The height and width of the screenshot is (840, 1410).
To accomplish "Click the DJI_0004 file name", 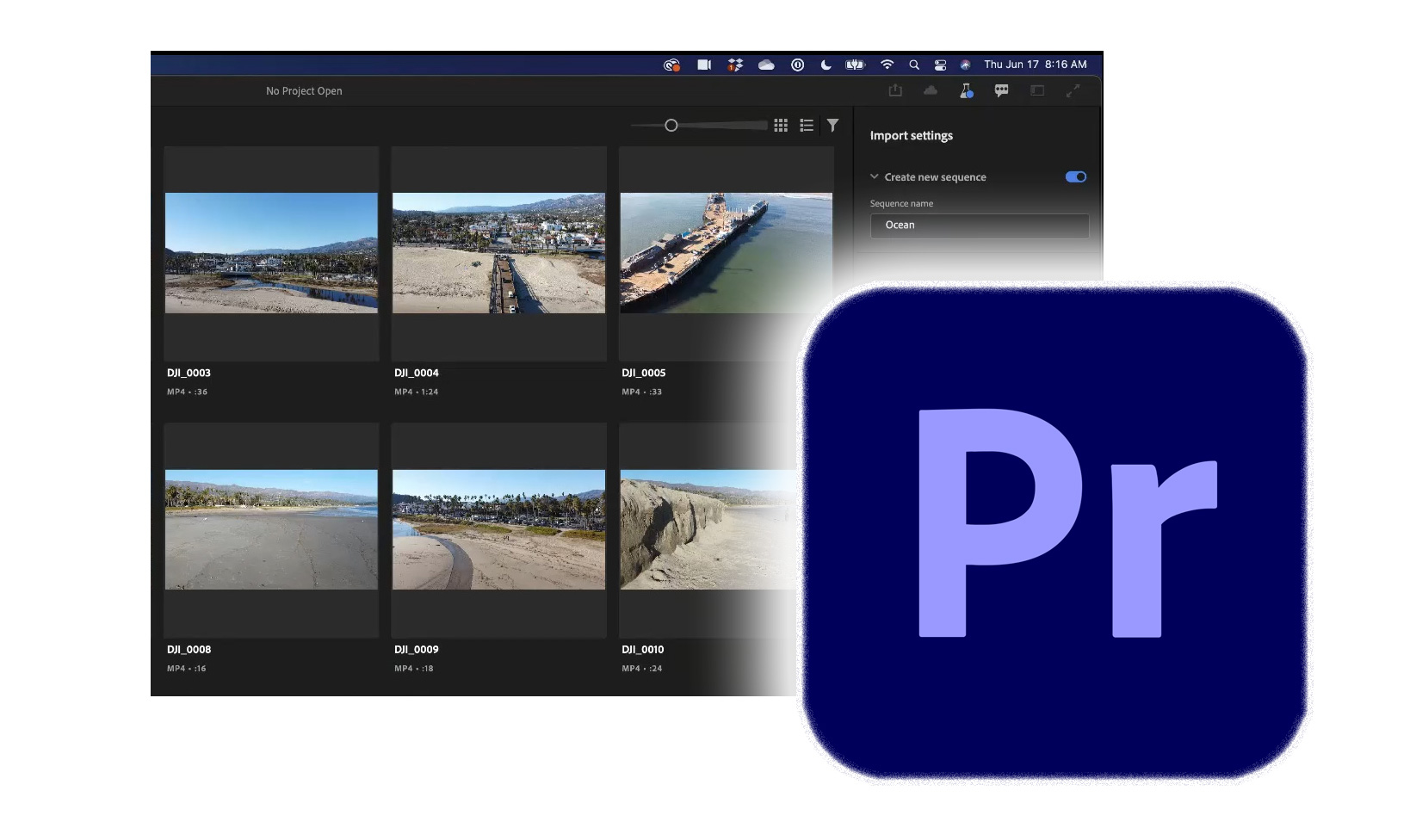I will (x=417, y=373).
